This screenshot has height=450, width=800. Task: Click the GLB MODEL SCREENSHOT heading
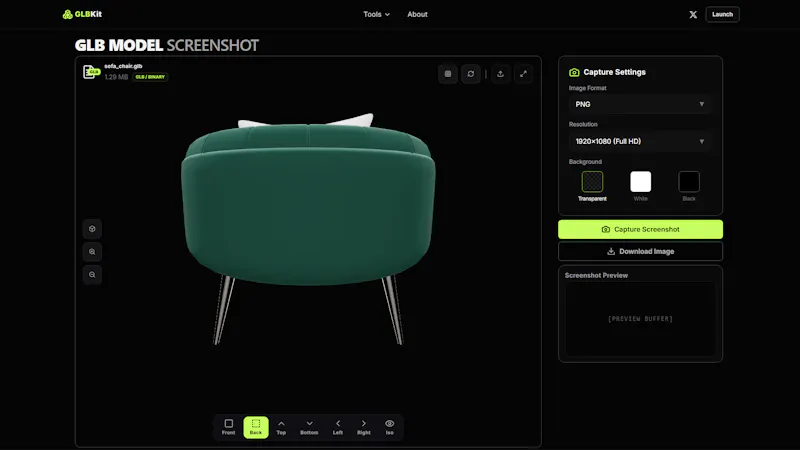[167, 45]
